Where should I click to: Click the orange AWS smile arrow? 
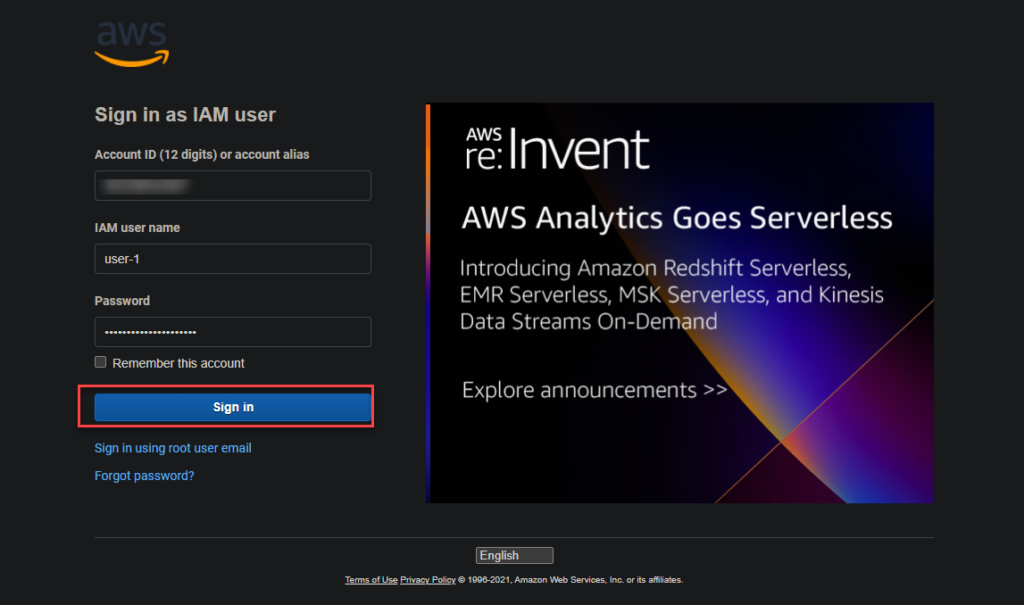130,56
